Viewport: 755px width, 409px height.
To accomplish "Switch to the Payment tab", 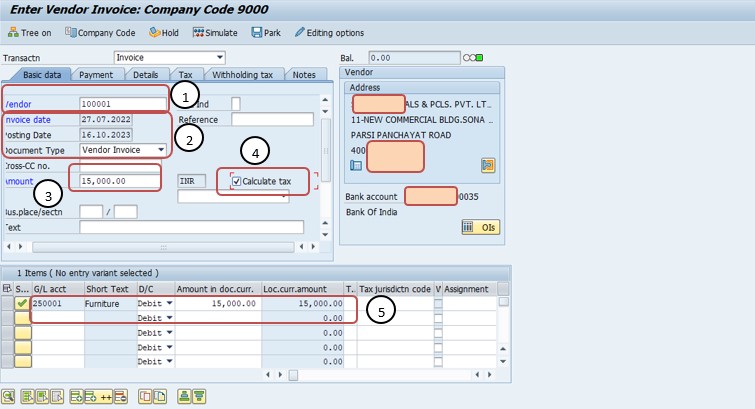I will pyautogui.click(x=96, y=75).
